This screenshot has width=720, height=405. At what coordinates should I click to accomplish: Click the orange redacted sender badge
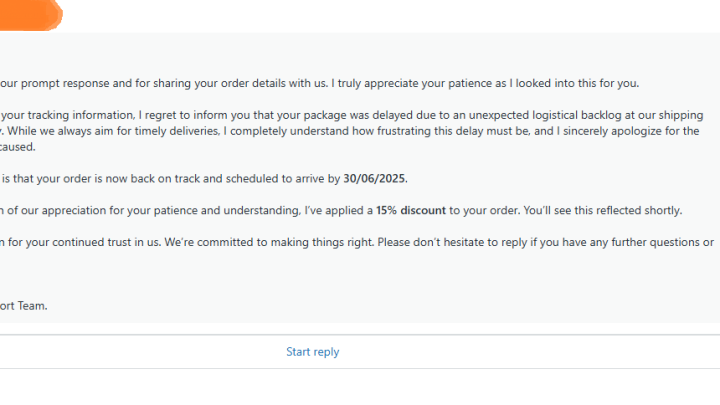tap(30, 14)
